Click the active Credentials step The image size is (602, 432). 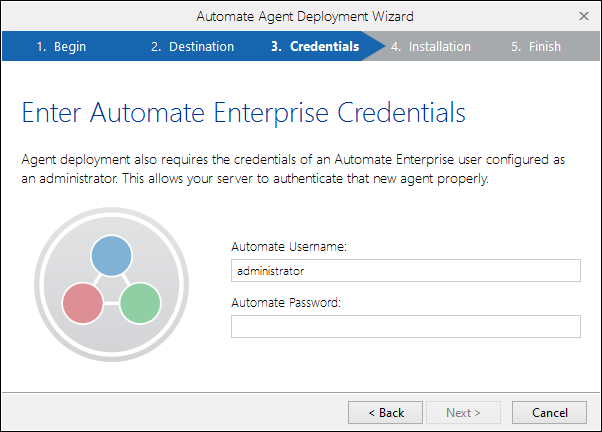point(314,47)
